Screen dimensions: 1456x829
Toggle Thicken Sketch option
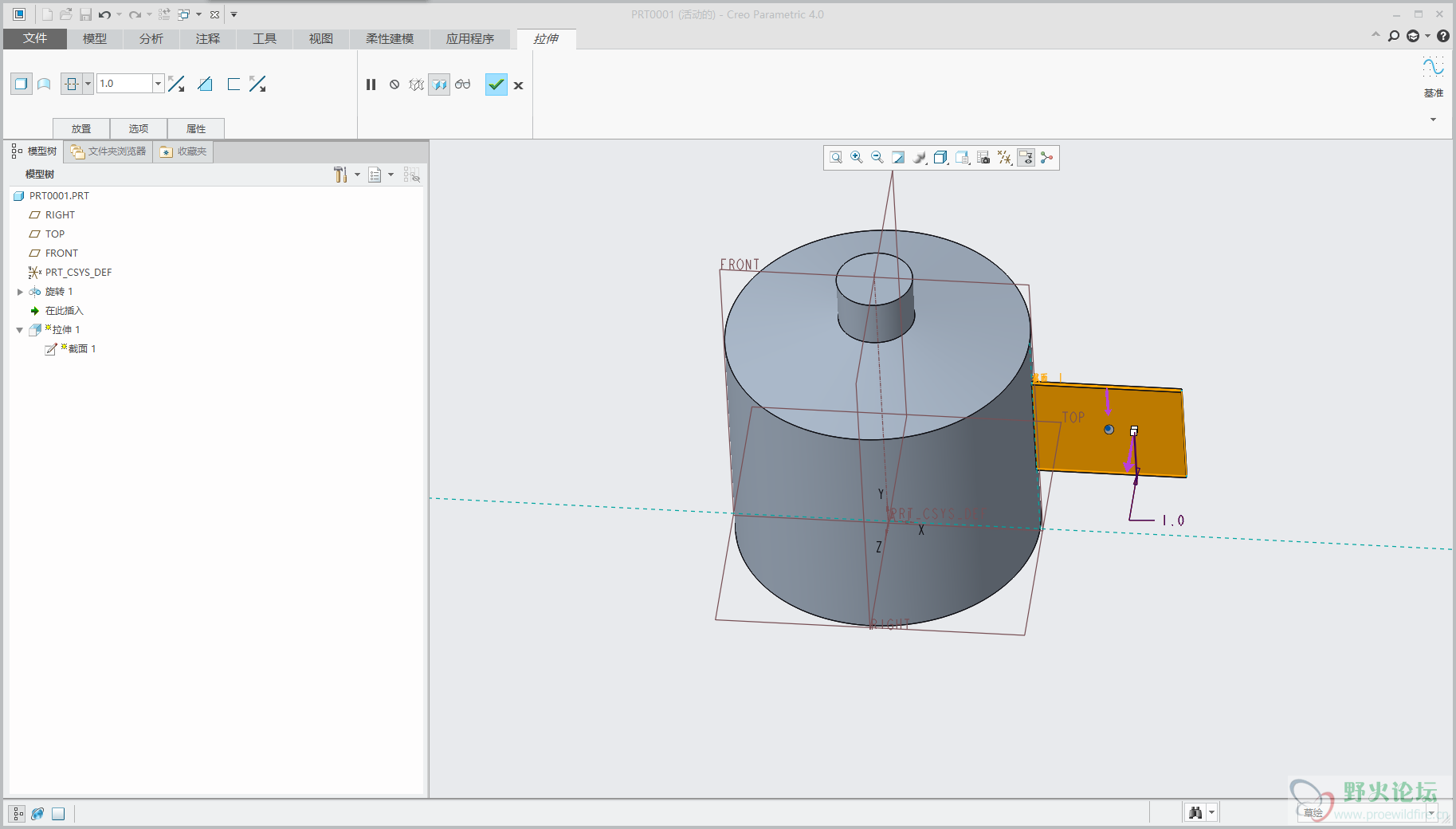pos(234,84)
